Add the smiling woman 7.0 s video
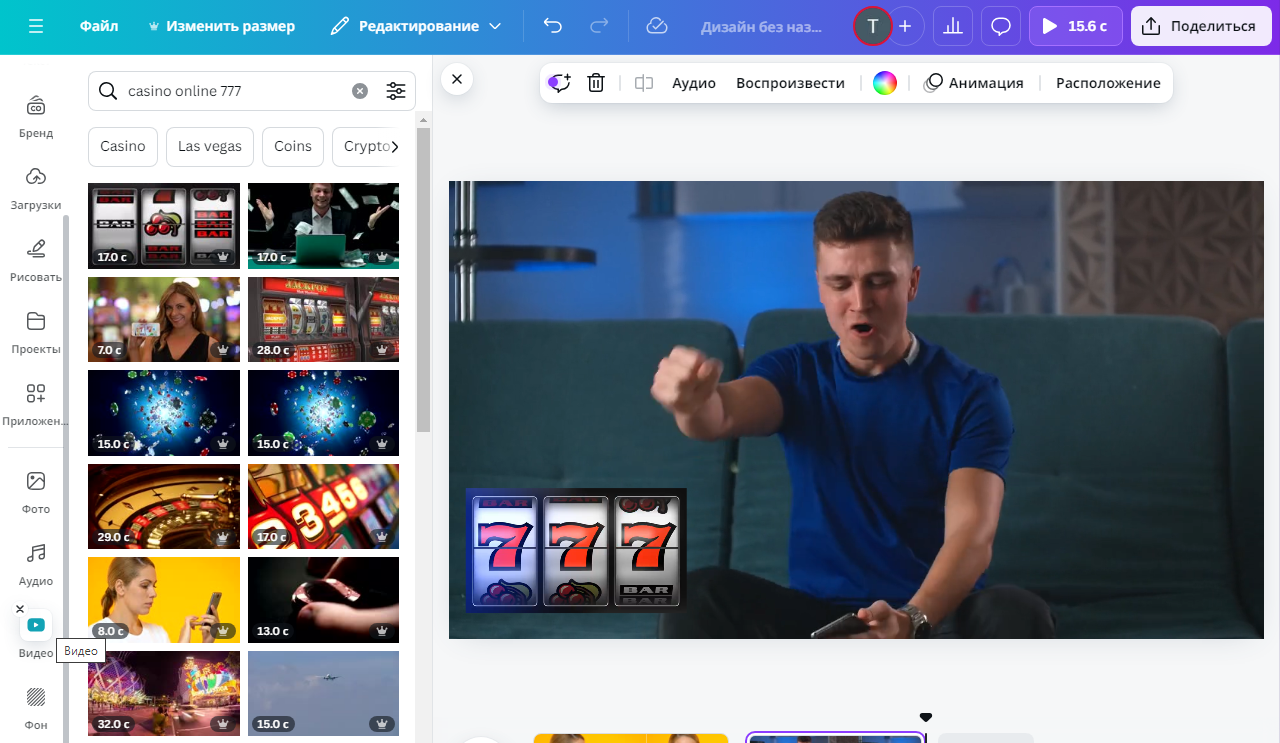Viewport: 1280px width, 743px height. pyautogui.click(x=164, y=319)
